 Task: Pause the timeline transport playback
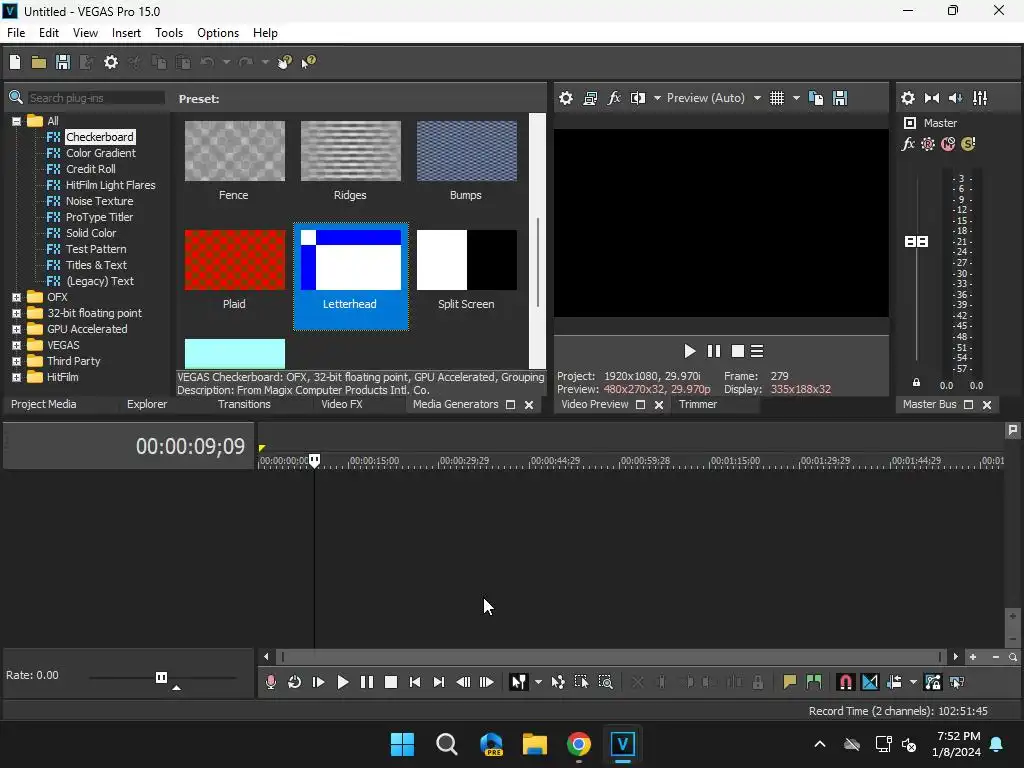click(x=366, y=682)
